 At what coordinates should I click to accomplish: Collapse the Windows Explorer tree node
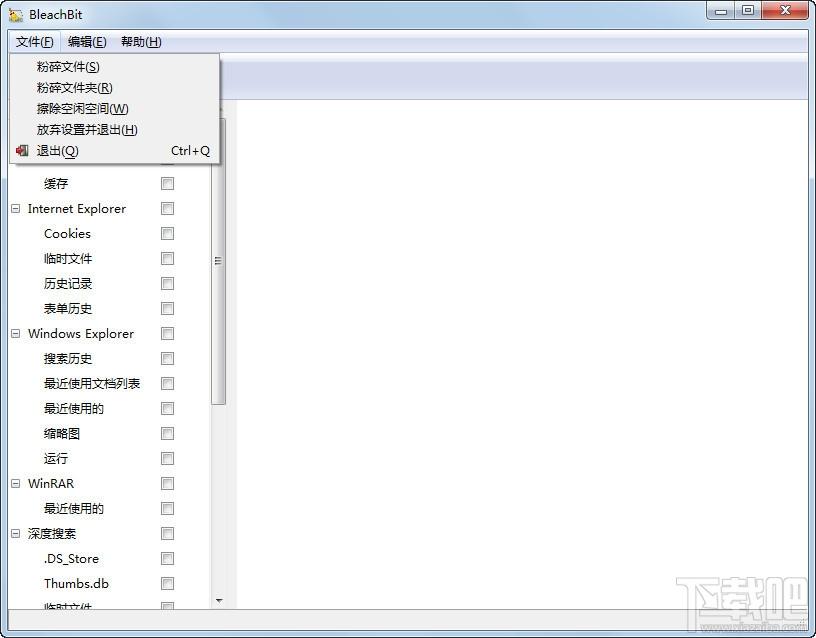(16, 334)
